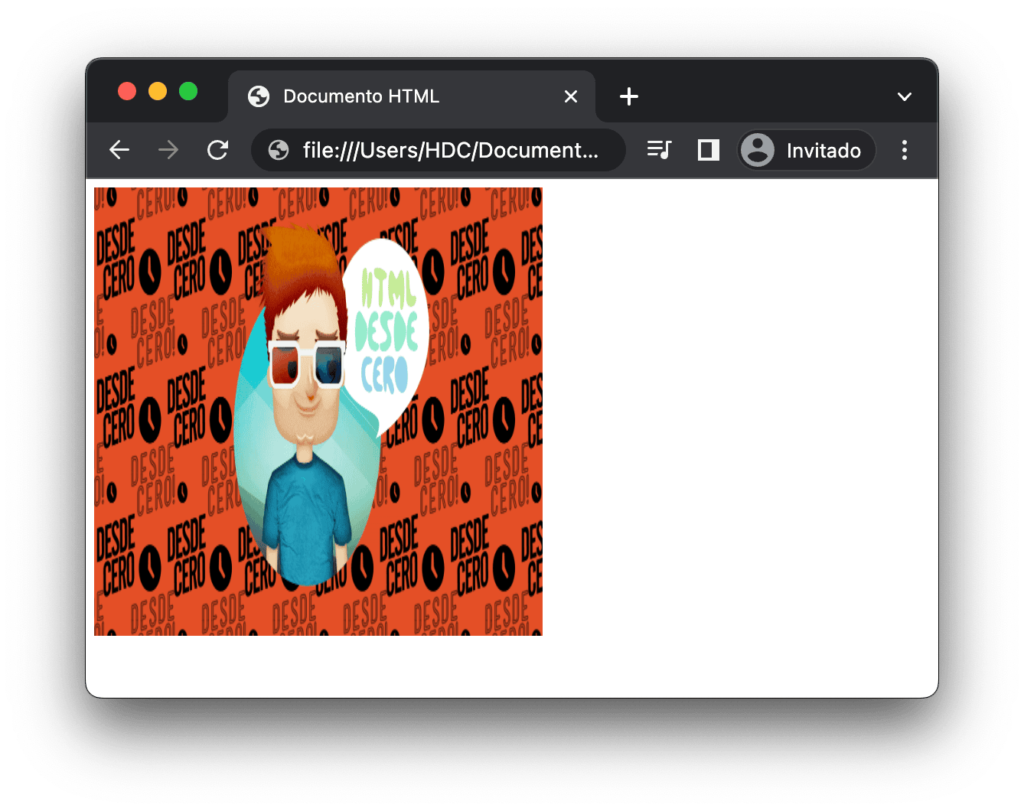Click the character's blue t-shirt

(x=307, y=510)
